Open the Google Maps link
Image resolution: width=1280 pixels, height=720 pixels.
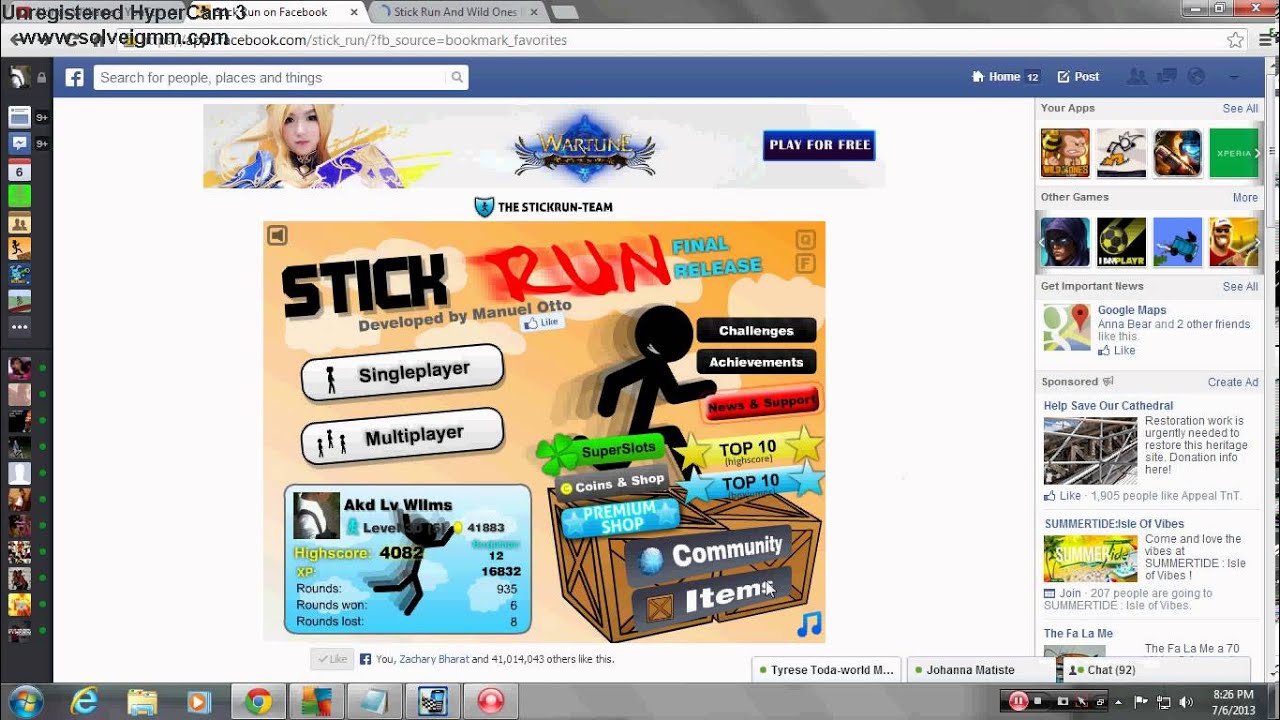[x=1132, y=310]
